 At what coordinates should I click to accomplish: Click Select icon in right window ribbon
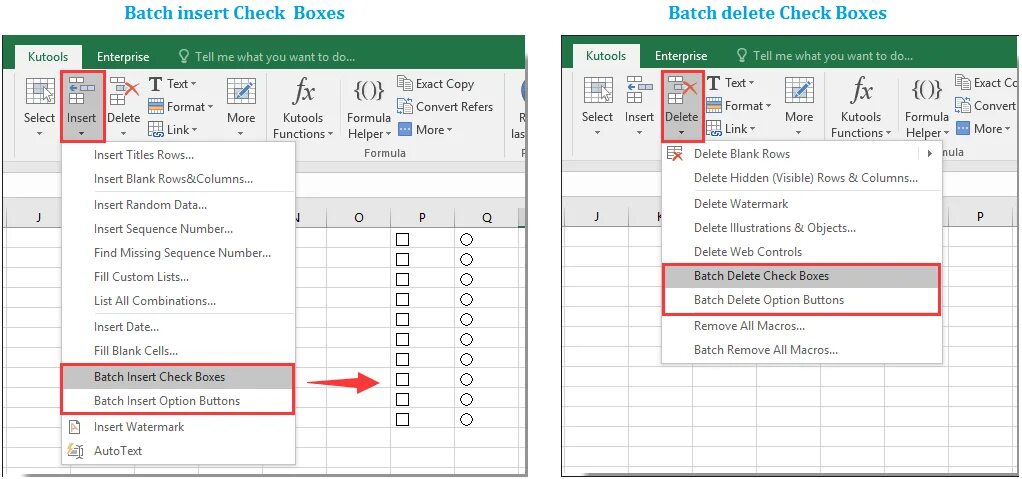tap(598, 90)
